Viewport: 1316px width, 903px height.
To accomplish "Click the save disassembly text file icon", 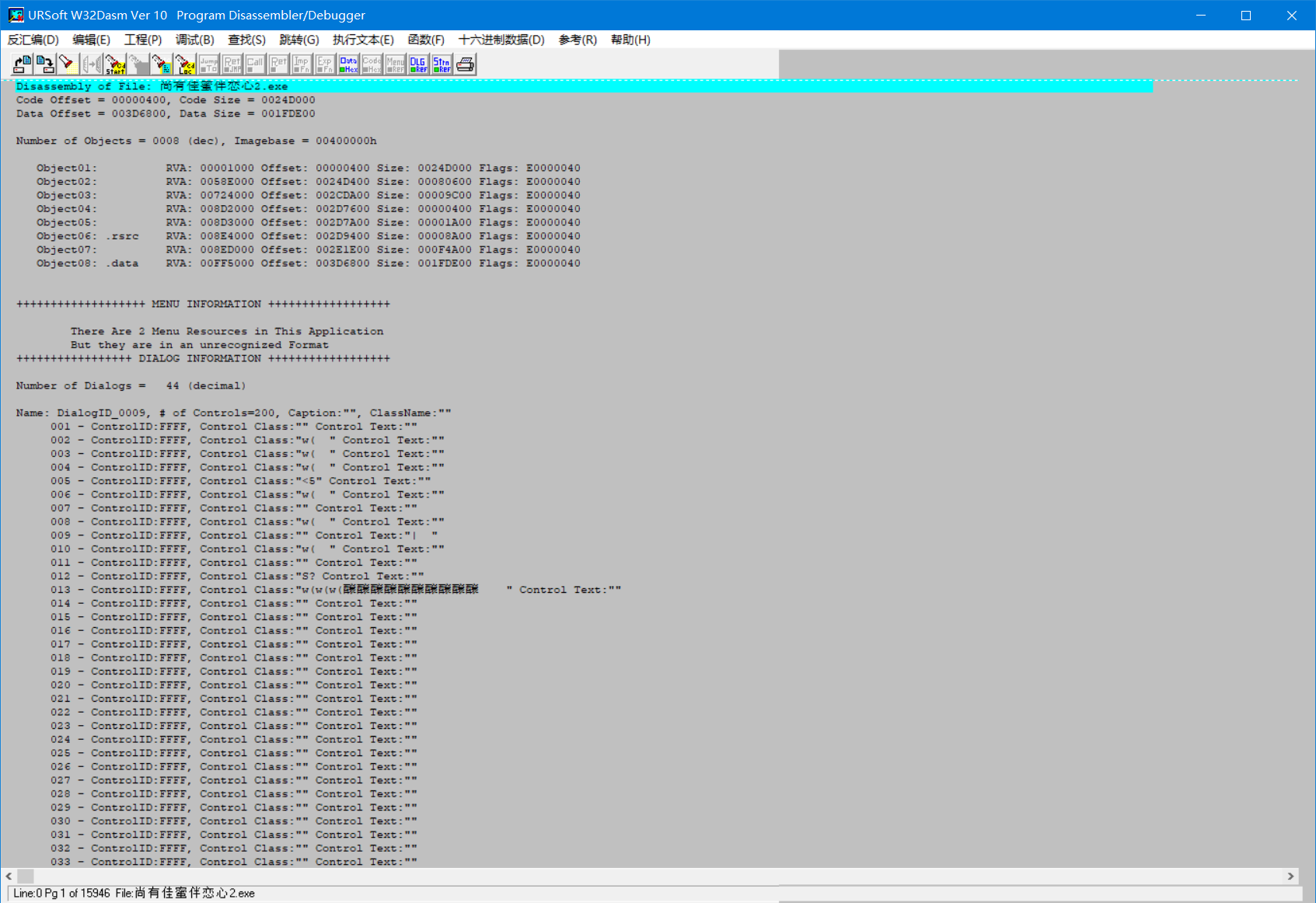I will pos(45,64).
